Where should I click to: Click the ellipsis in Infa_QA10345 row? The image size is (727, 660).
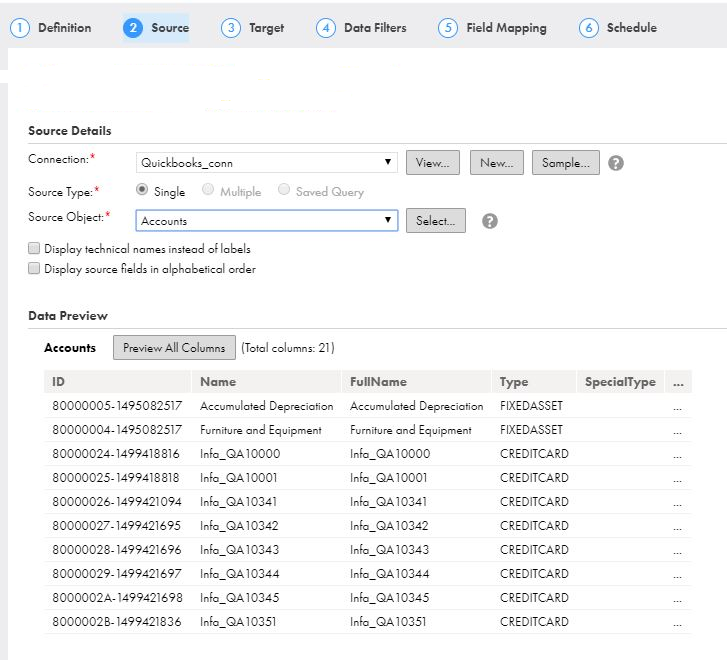pos(677,600)
